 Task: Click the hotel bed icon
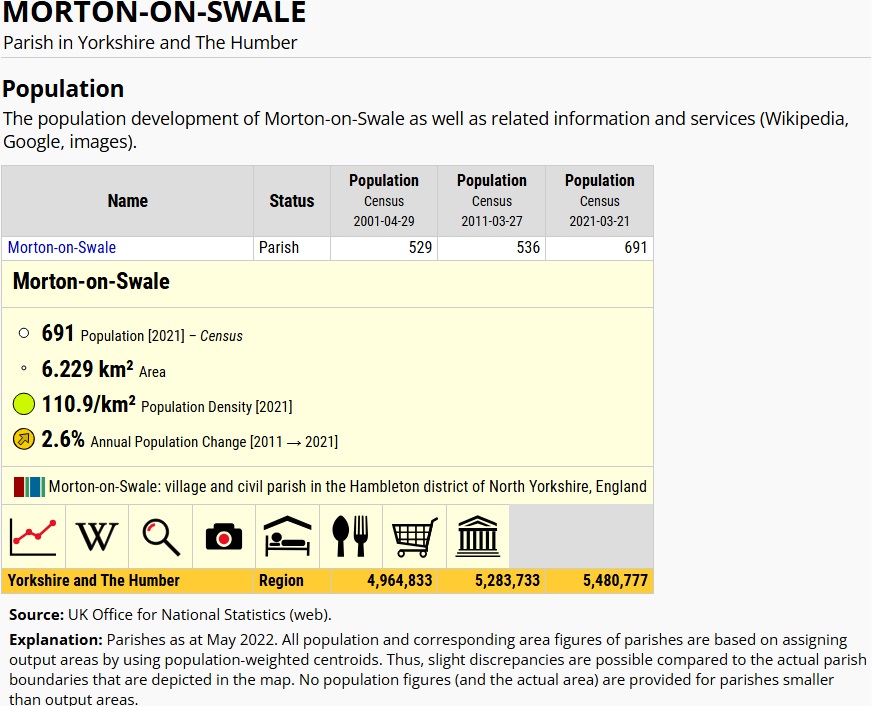(x=288, y=537)
